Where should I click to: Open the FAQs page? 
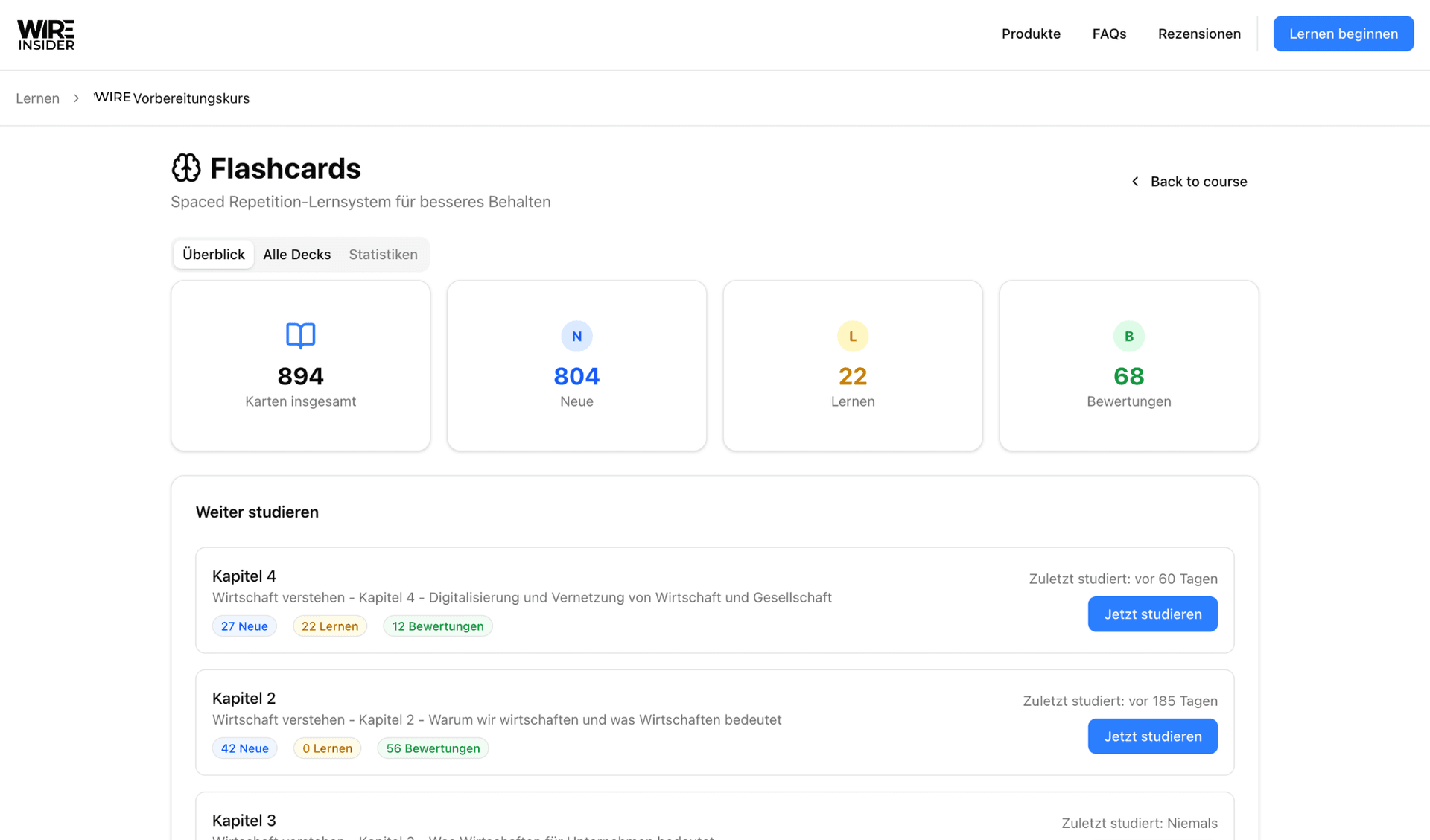1109,34
